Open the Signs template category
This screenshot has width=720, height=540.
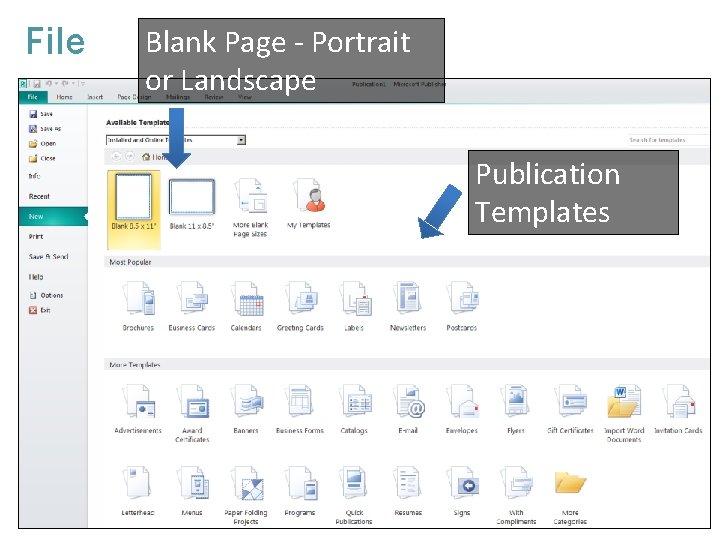click(x=462, y=491)
